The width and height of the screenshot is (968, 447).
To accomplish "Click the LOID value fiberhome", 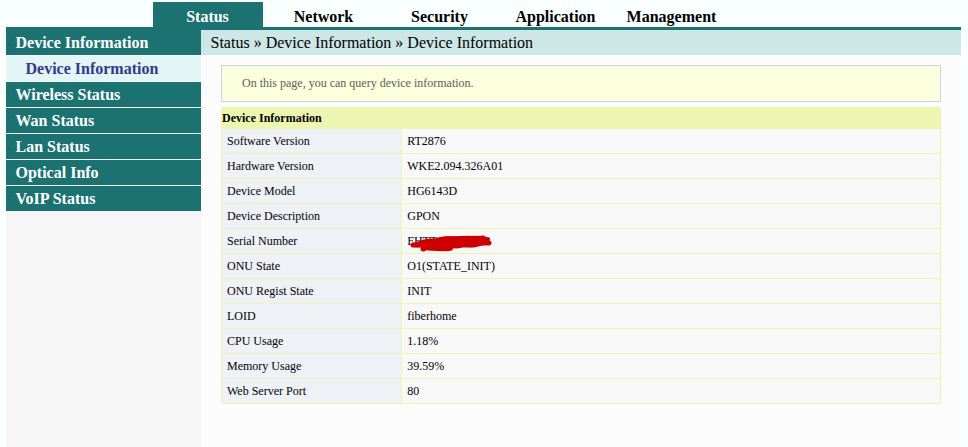I will click(432, 316).
